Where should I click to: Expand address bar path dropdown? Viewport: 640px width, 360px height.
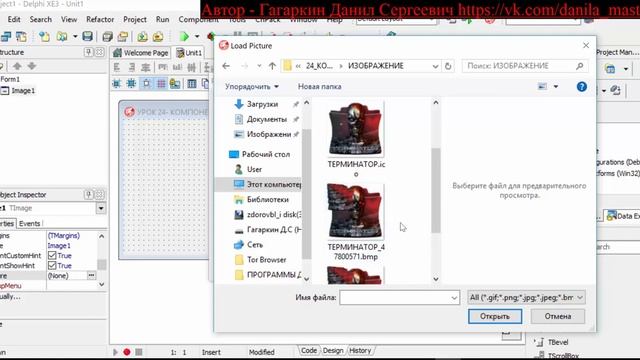coord(435,66)
